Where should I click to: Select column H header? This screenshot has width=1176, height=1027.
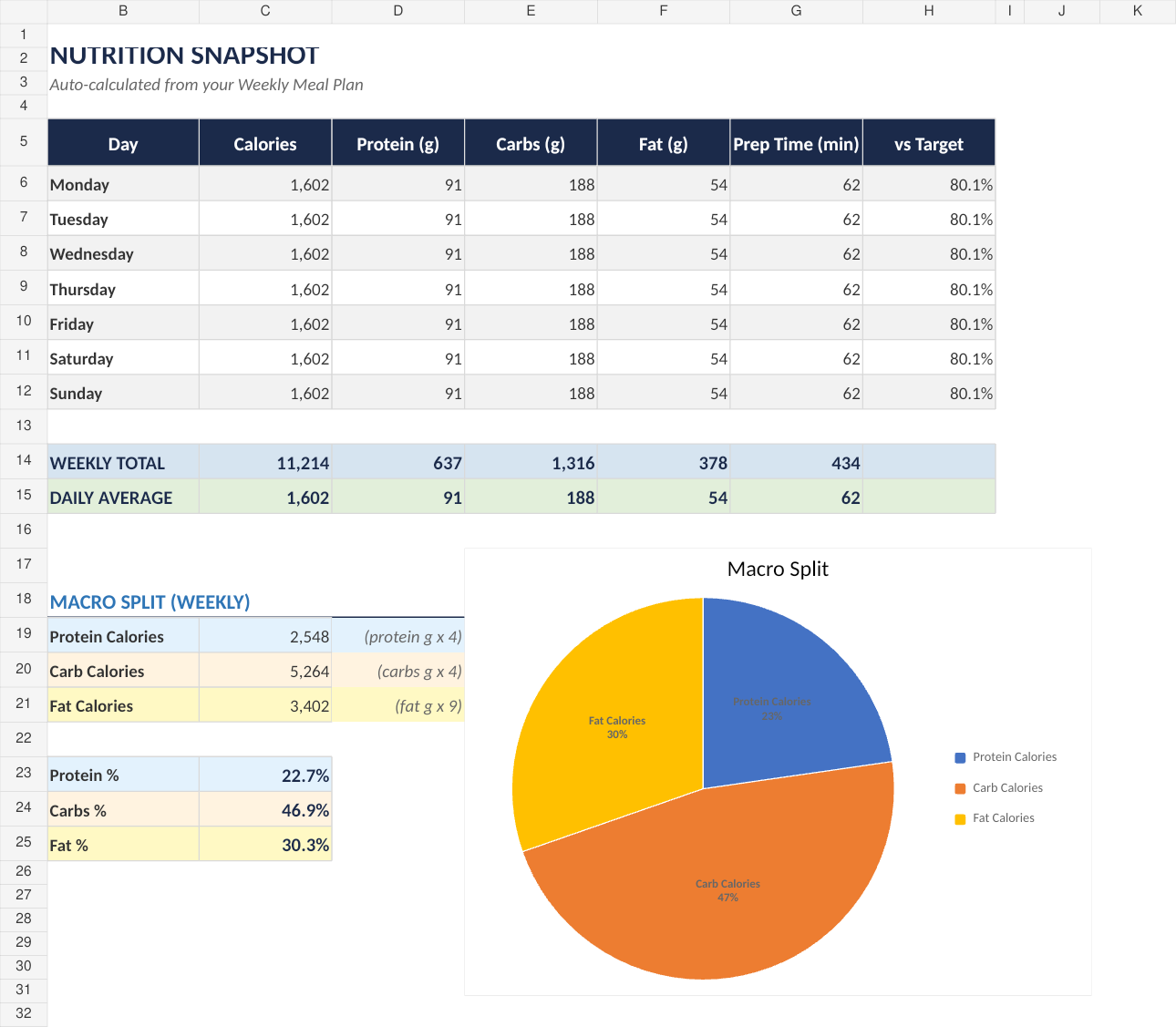(929, 11)
